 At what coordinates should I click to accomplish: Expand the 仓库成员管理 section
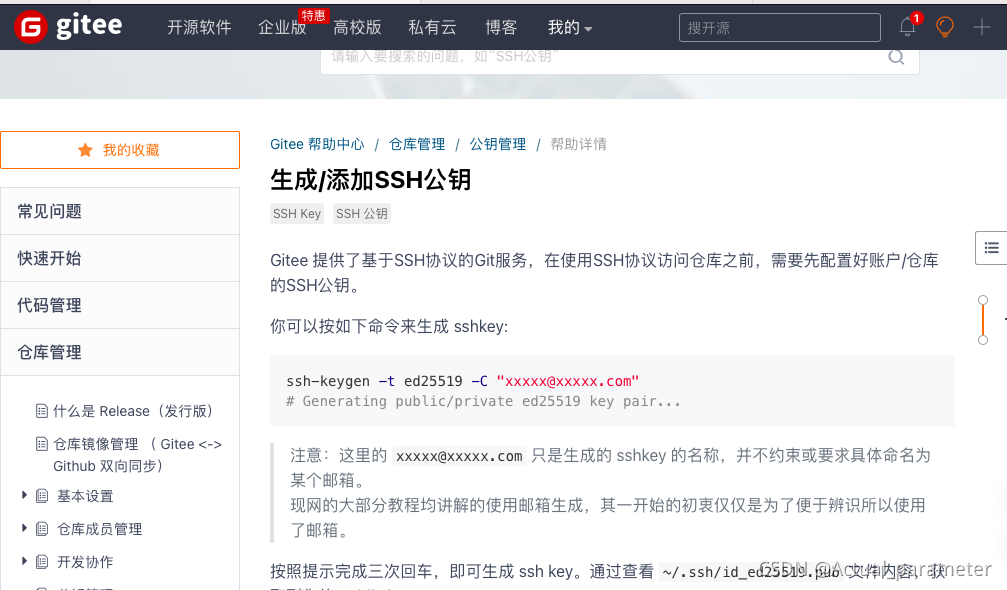[25, 529]
